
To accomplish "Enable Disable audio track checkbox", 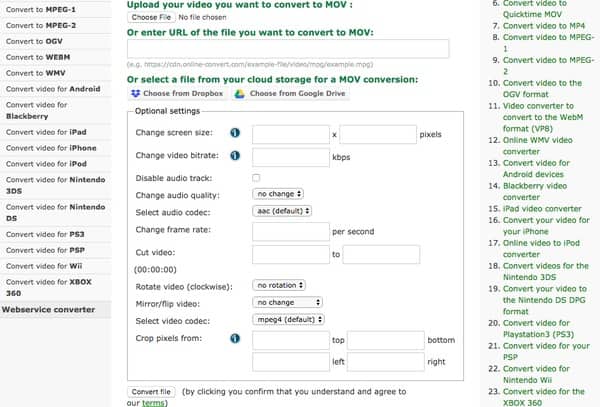I will pyautogui.click(x=256, y=178).
